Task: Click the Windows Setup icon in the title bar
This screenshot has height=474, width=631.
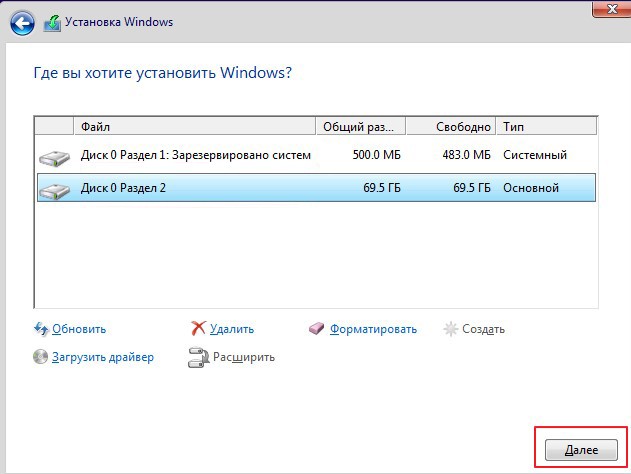Action: tap(52, 23)
